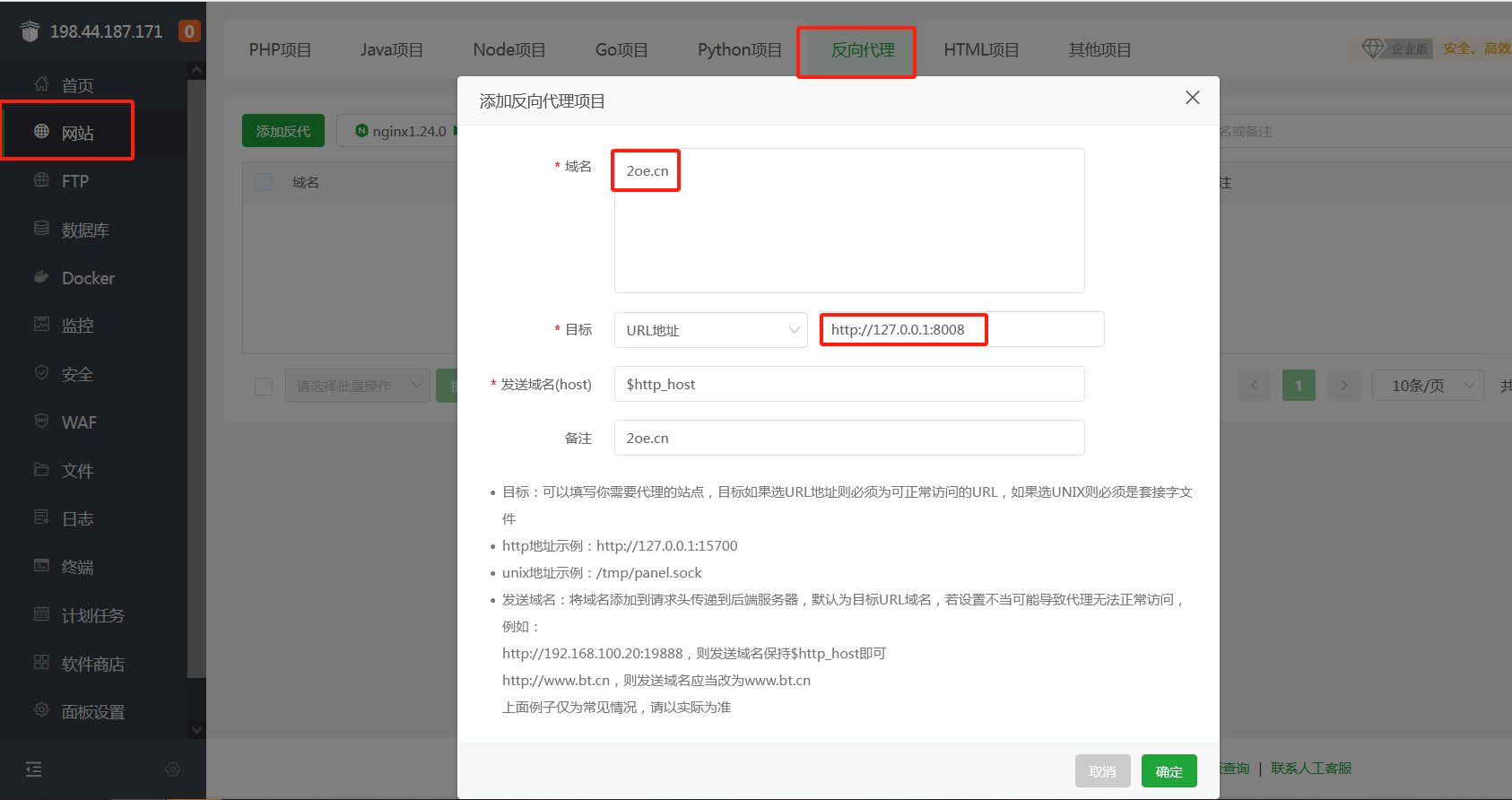Click the server IP 198.44.187.171
The width and height of the screenshot is (1512, 800).
106,31
